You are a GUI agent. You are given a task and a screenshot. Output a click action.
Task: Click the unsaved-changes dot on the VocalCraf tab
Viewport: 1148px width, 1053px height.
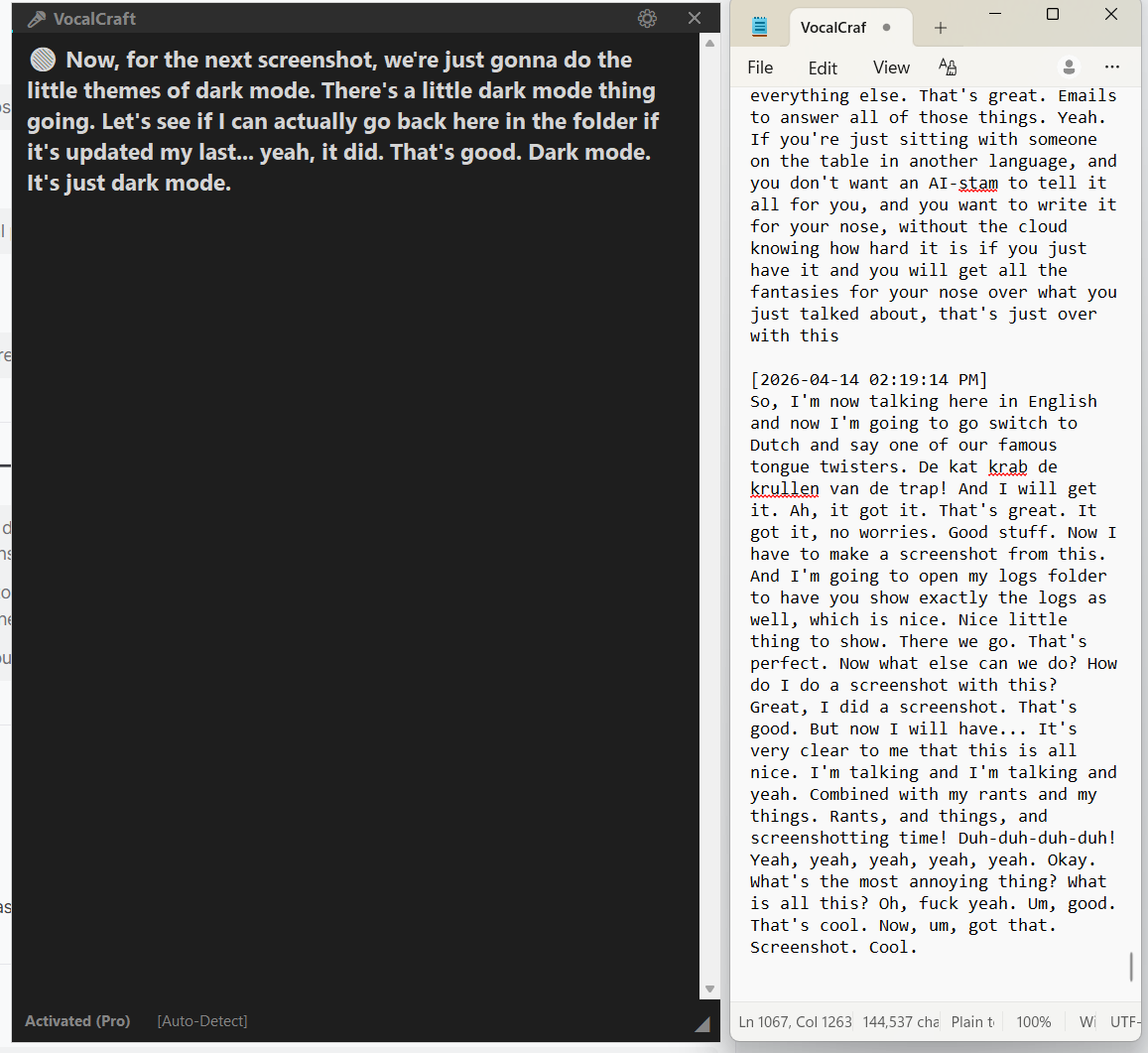point(888,27)
